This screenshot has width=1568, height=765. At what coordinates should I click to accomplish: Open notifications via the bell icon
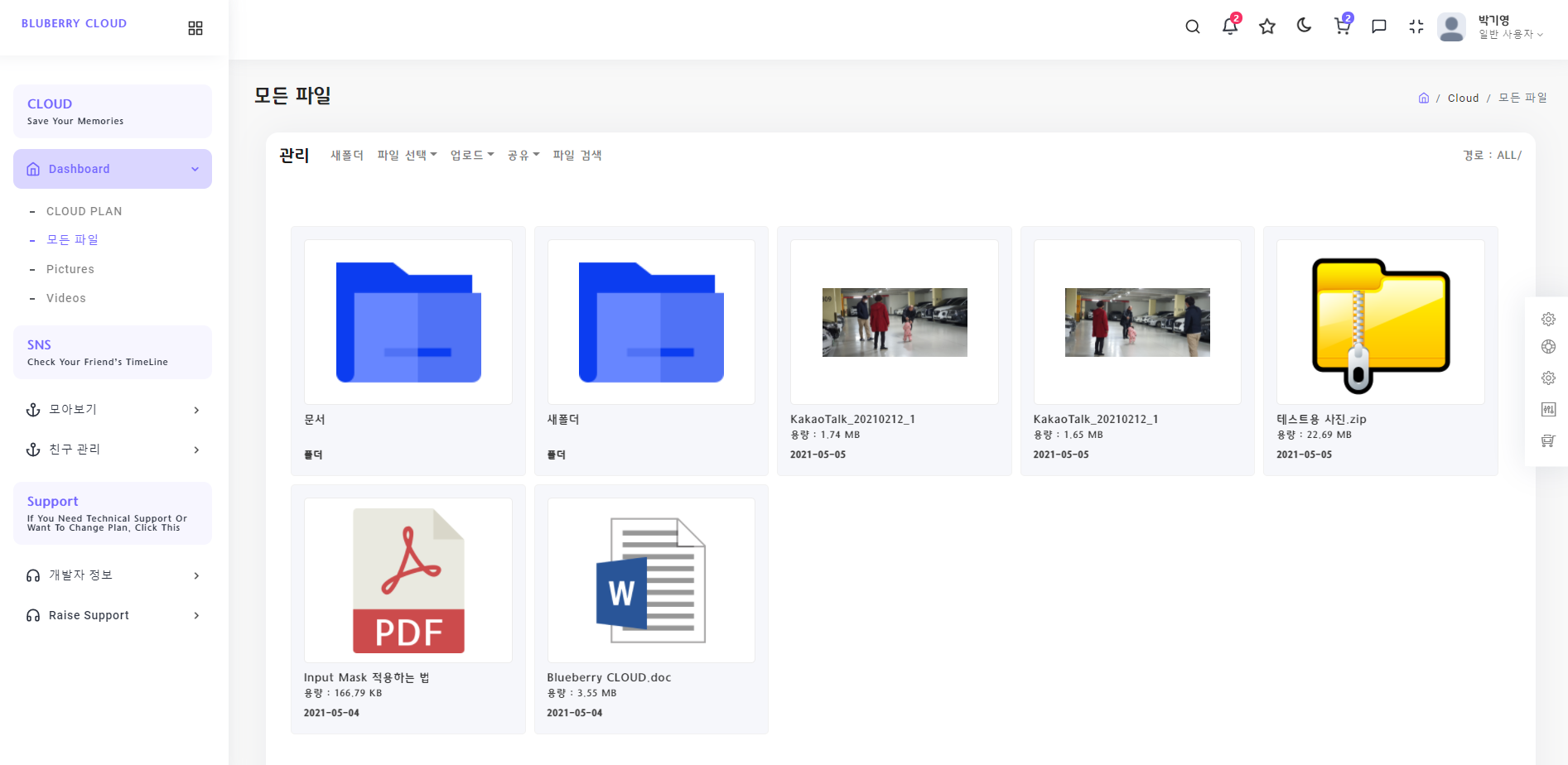coord(1229,26)
